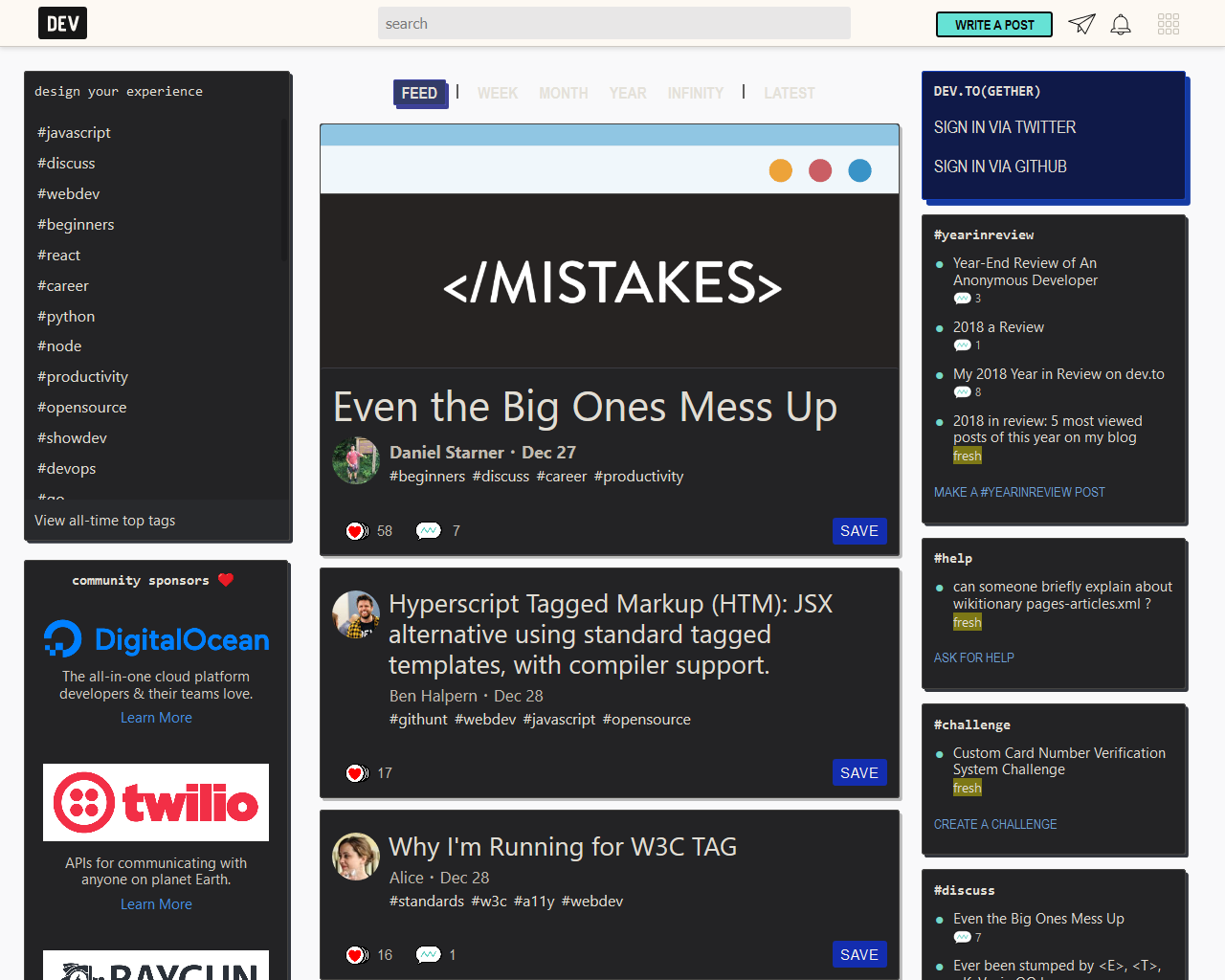Toggle heart reaction on Hyperscript Tagged Markup post
The image size is (1225, 980).
355,772
